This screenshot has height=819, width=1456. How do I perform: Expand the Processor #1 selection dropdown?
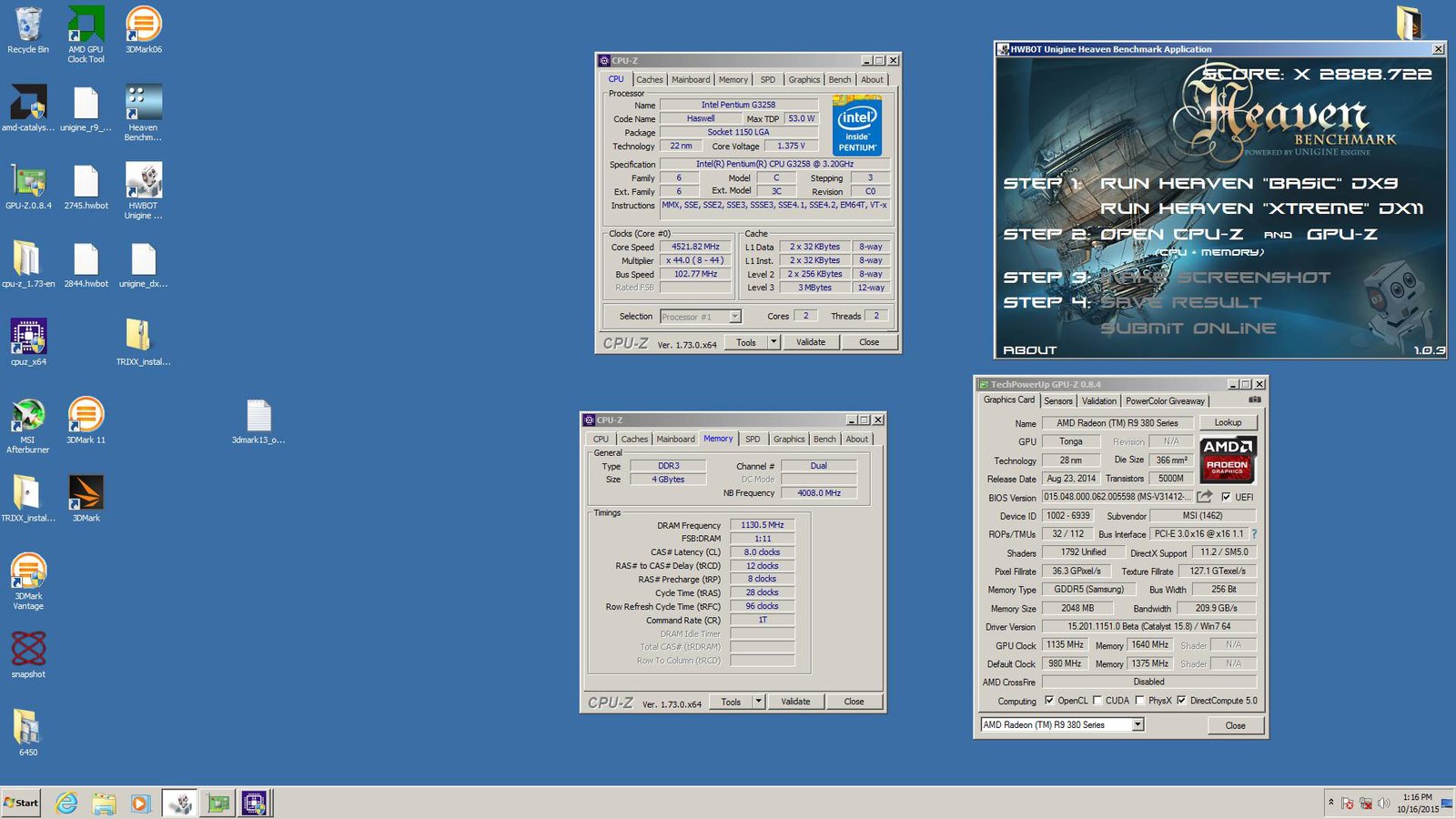(x=734, y=317)
